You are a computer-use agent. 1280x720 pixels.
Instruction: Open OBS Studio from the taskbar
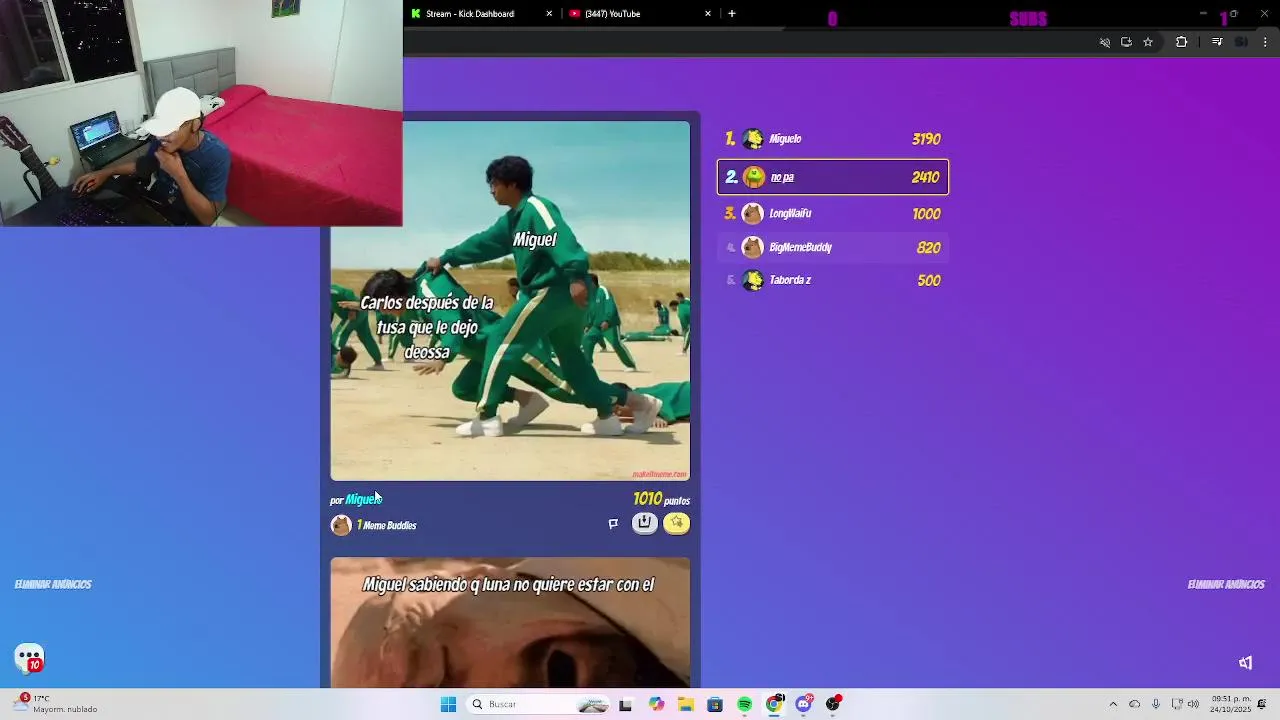pyautogui.click(x=833, y=704)
